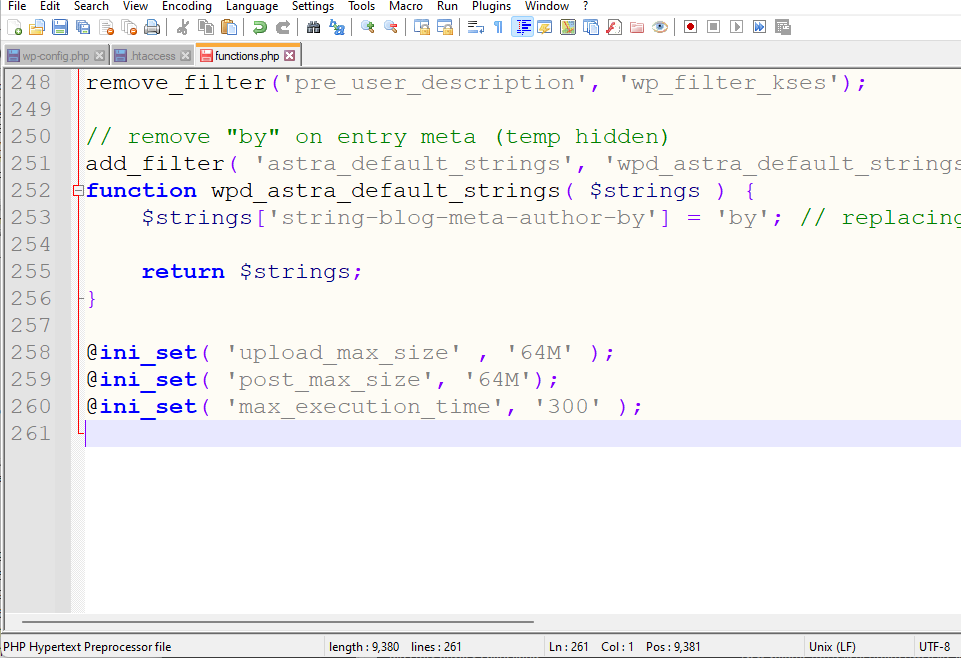961x658 pixels.
Task: Click status bar 'UTF-8' encoding field
Action: 934,647
